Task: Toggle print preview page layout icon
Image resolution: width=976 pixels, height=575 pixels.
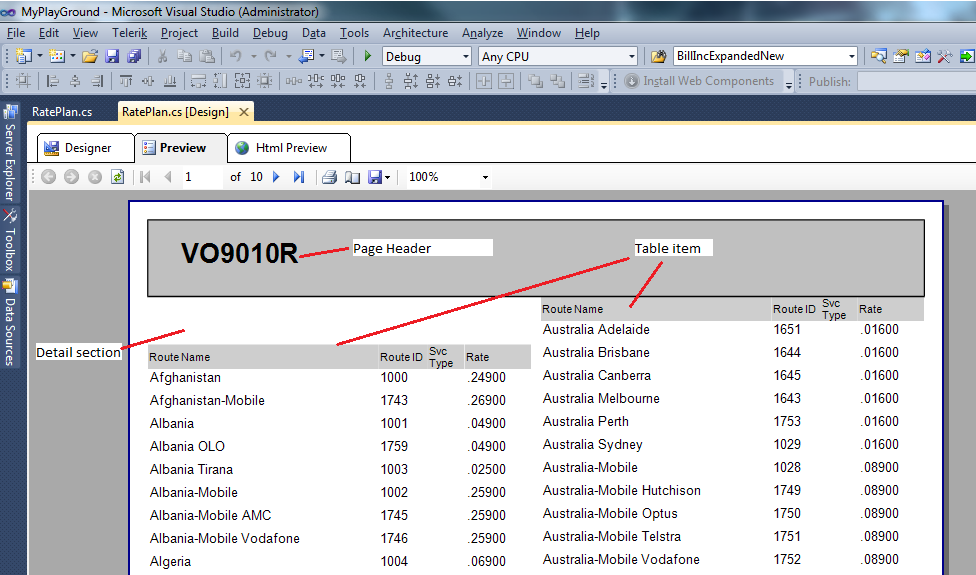Action: 352,177
